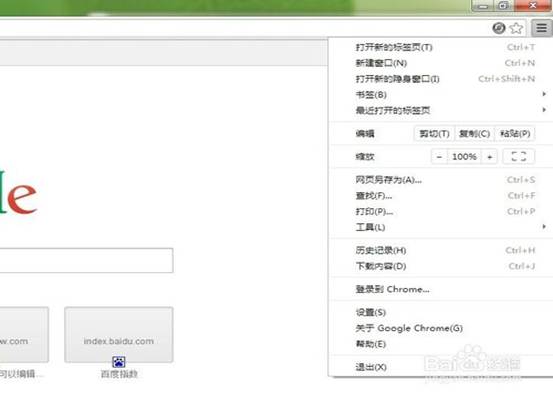Open 设置(S) settings from menu
Screen dimensions: 553x395
440,312
